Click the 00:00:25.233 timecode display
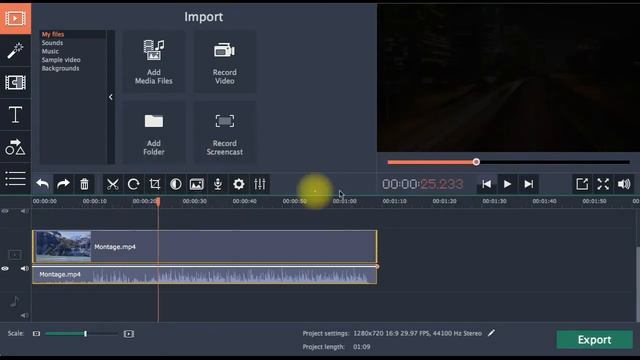This screenshot has width=640, height=360. [423, 184]
